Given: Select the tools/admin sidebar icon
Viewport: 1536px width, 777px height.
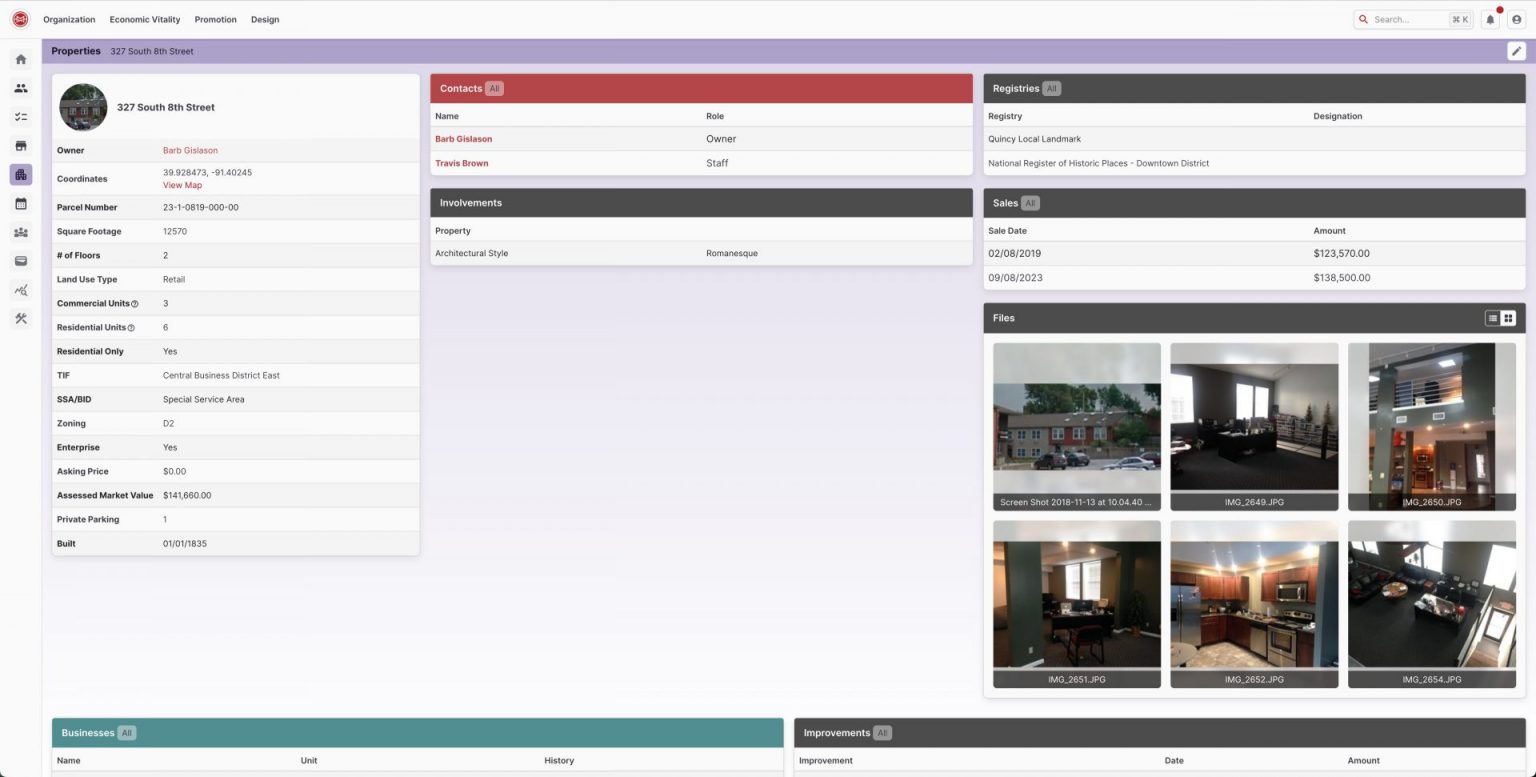Looking at the screenshot, I should pyautogui.click(x=20, y=318).
